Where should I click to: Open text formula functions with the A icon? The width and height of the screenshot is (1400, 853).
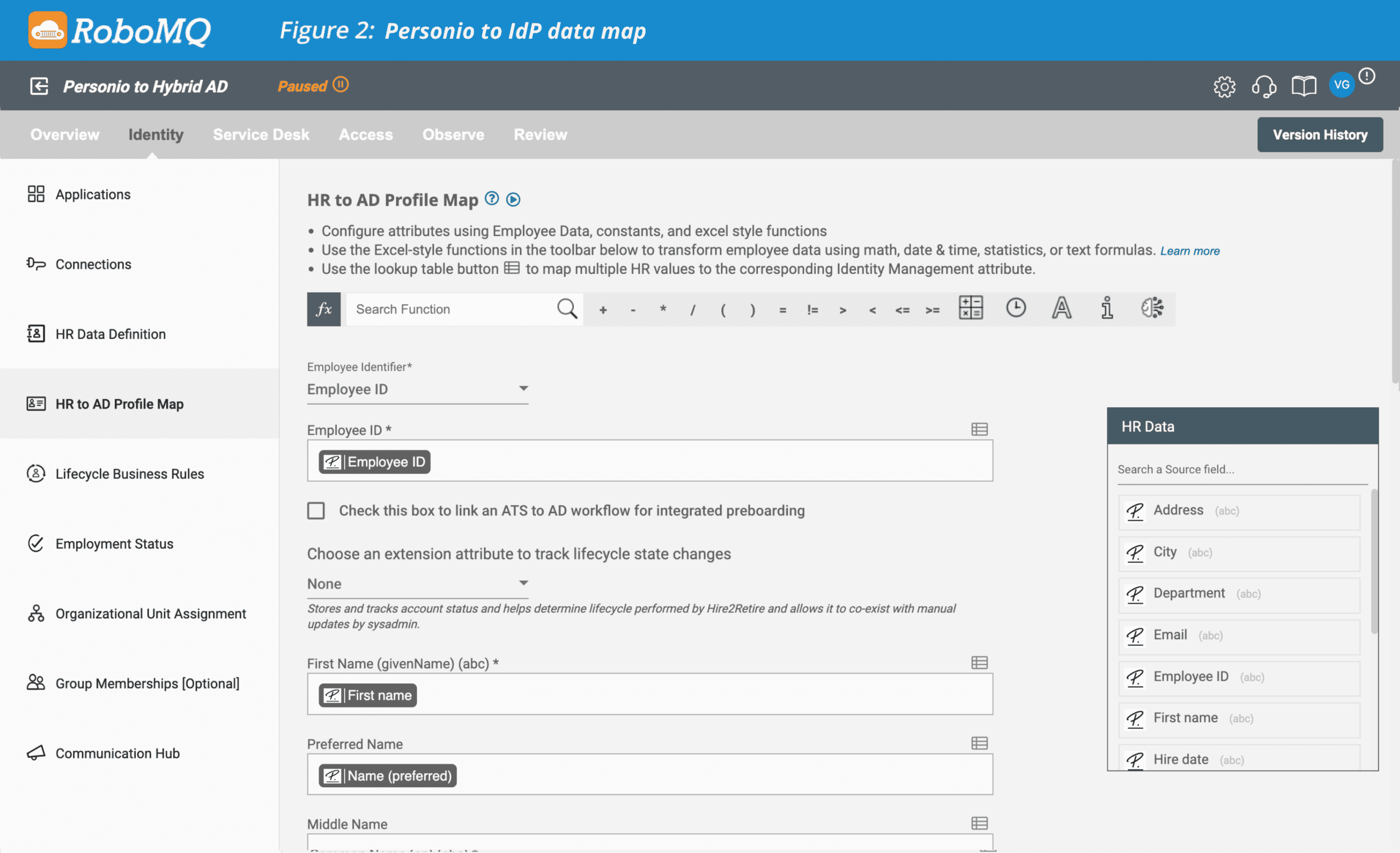tap(1061, 309)
